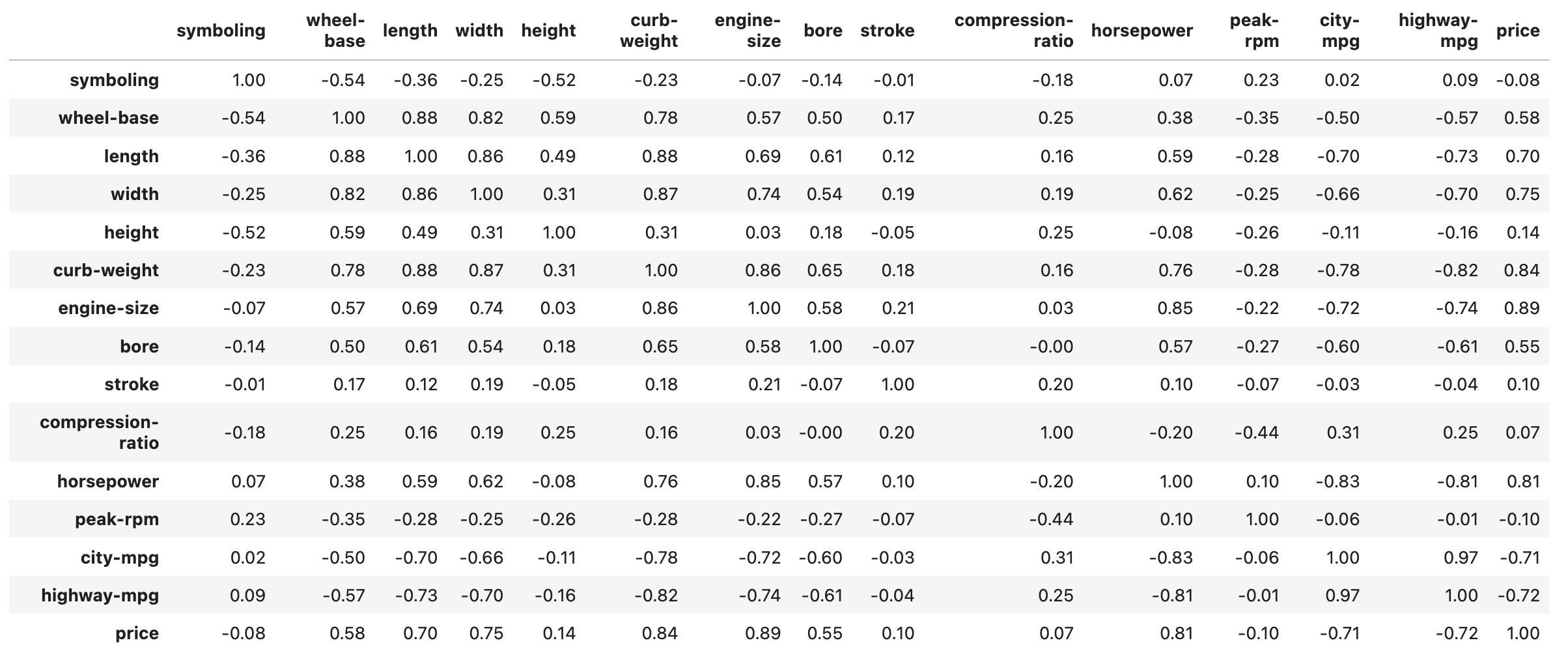The image size is (1568, 662).
Task: Click the highway-mpg column header
Action: pyautogui.click(x=1438, y=31)
